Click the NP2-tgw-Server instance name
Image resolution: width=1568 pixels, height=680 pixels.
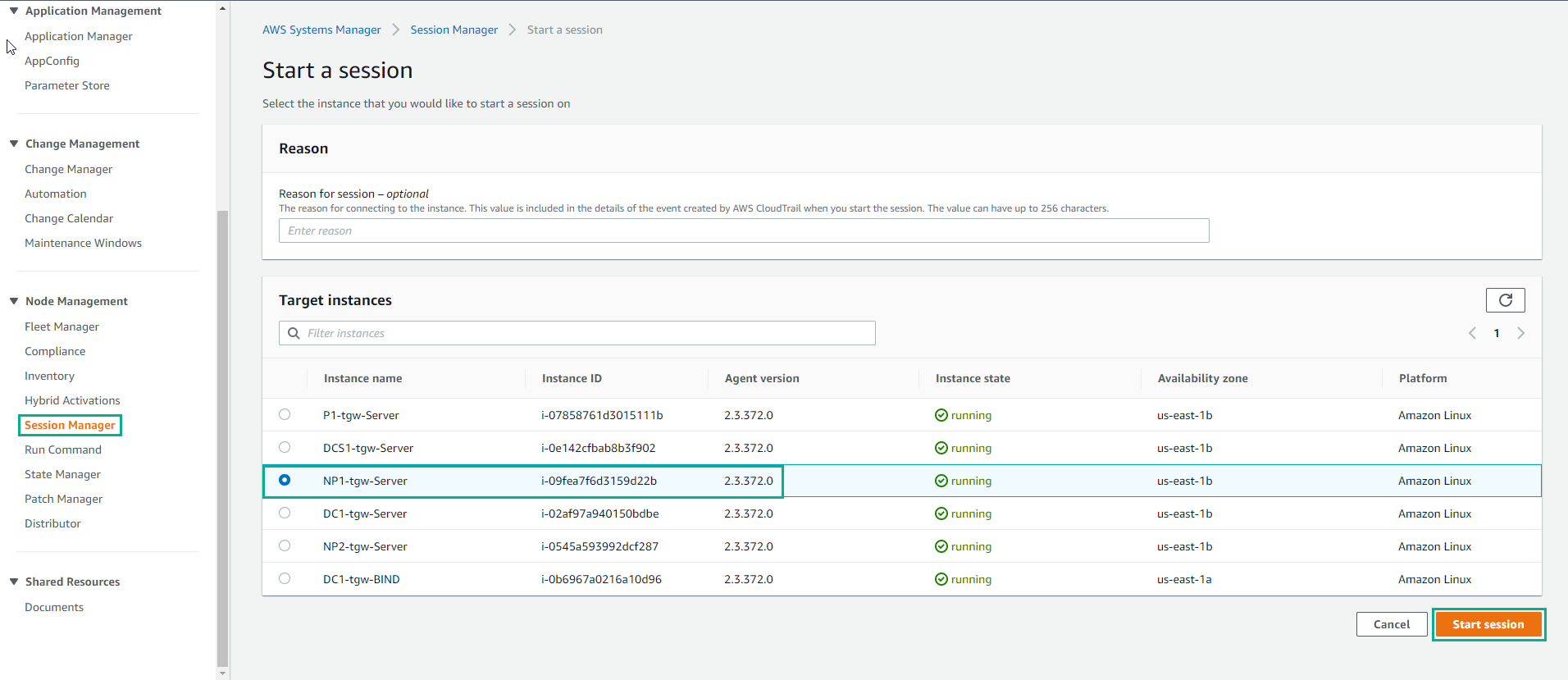[365, 546]
